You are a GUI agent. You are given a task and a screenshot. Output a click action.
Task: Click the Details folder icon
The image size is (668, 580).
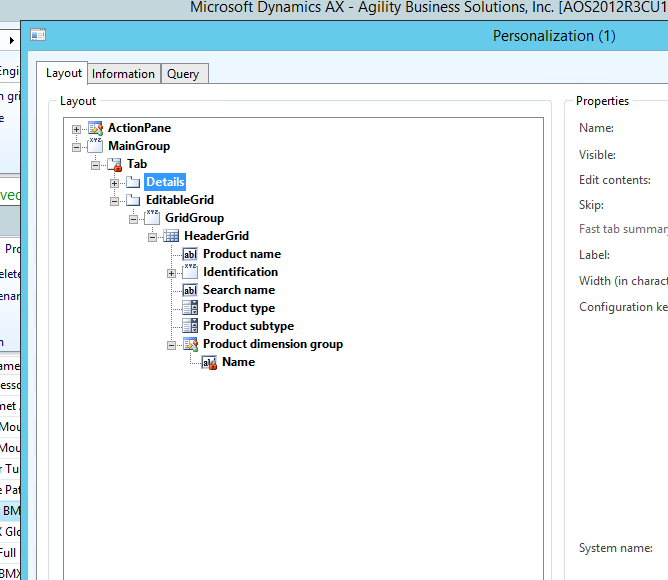133,182
